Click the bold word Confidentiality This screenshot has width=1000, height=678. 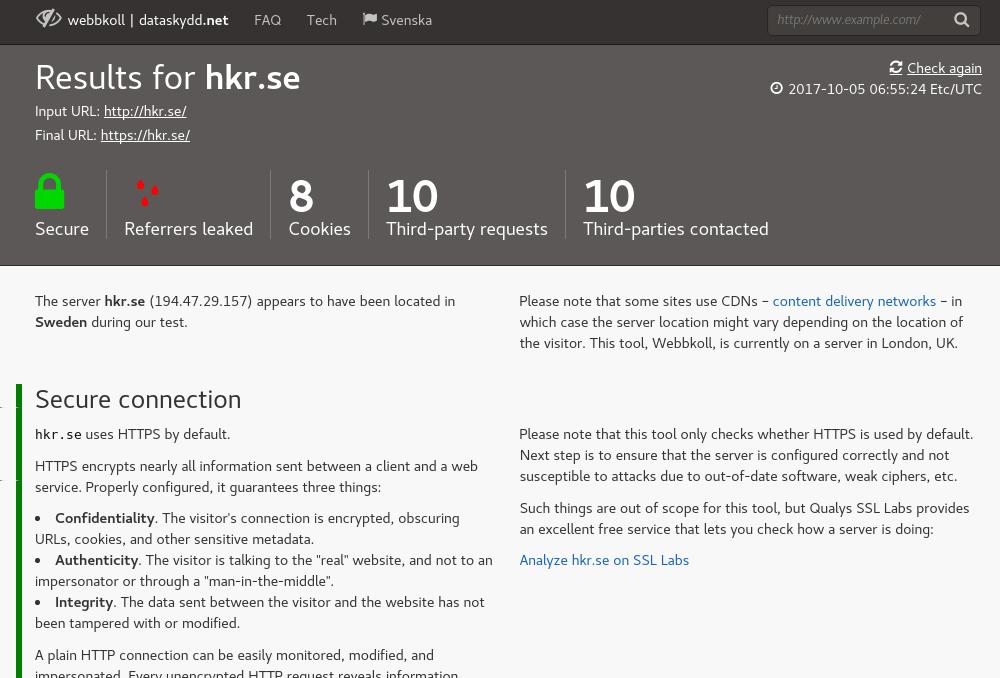click(105, 518)
